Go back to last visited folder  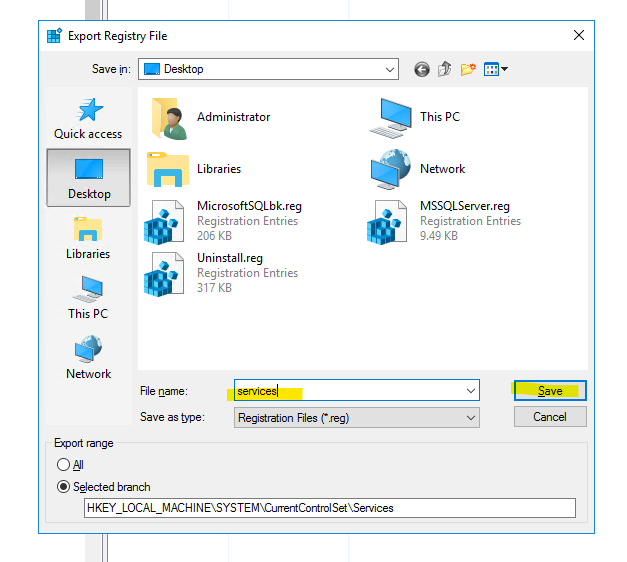click(x=421, y=69)
